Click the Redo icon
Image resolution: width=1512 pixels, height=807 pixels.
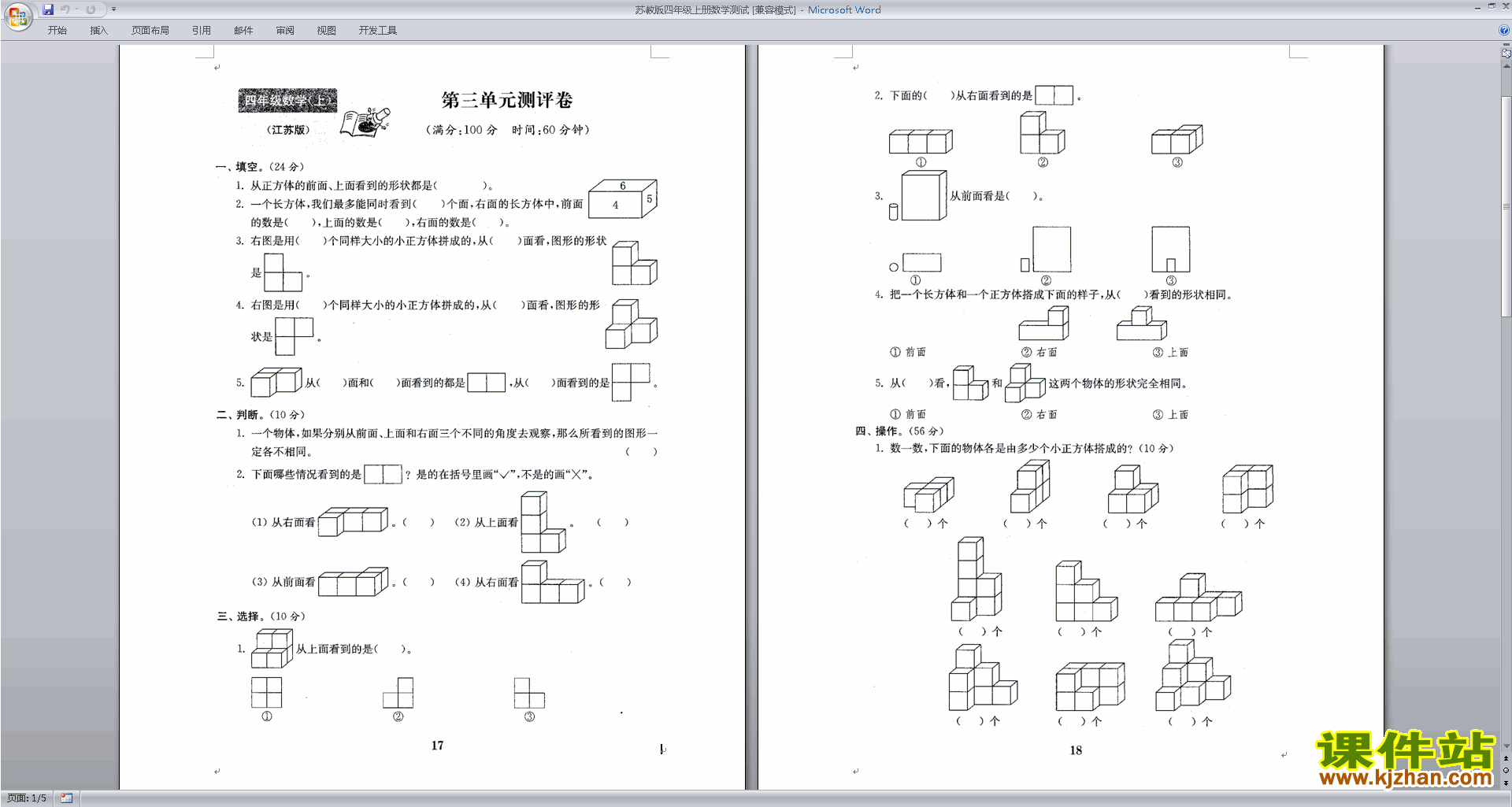click(91, 9)
